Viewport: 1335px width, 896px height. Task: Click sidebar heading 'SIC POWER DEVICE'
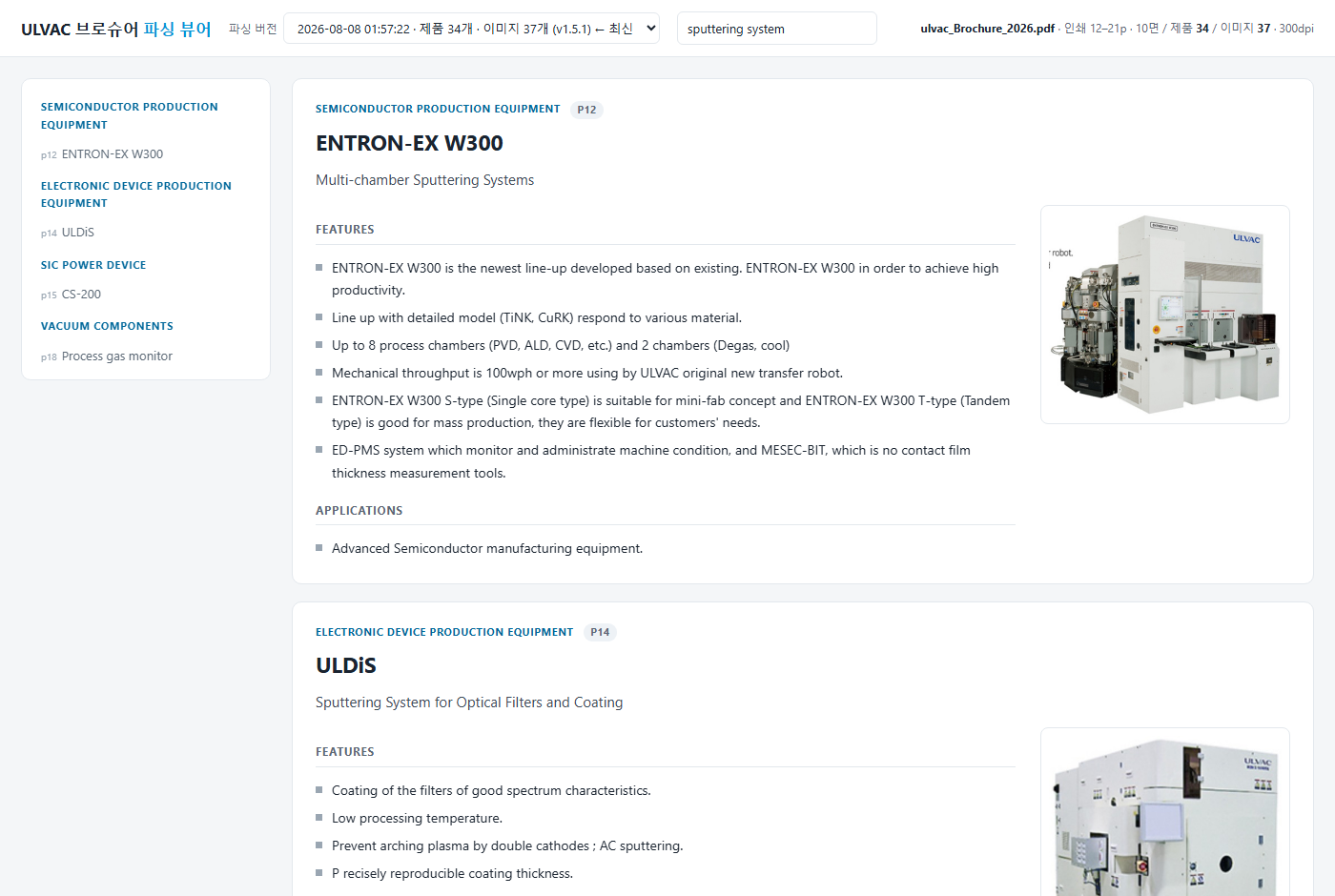(x=93, y=265)
